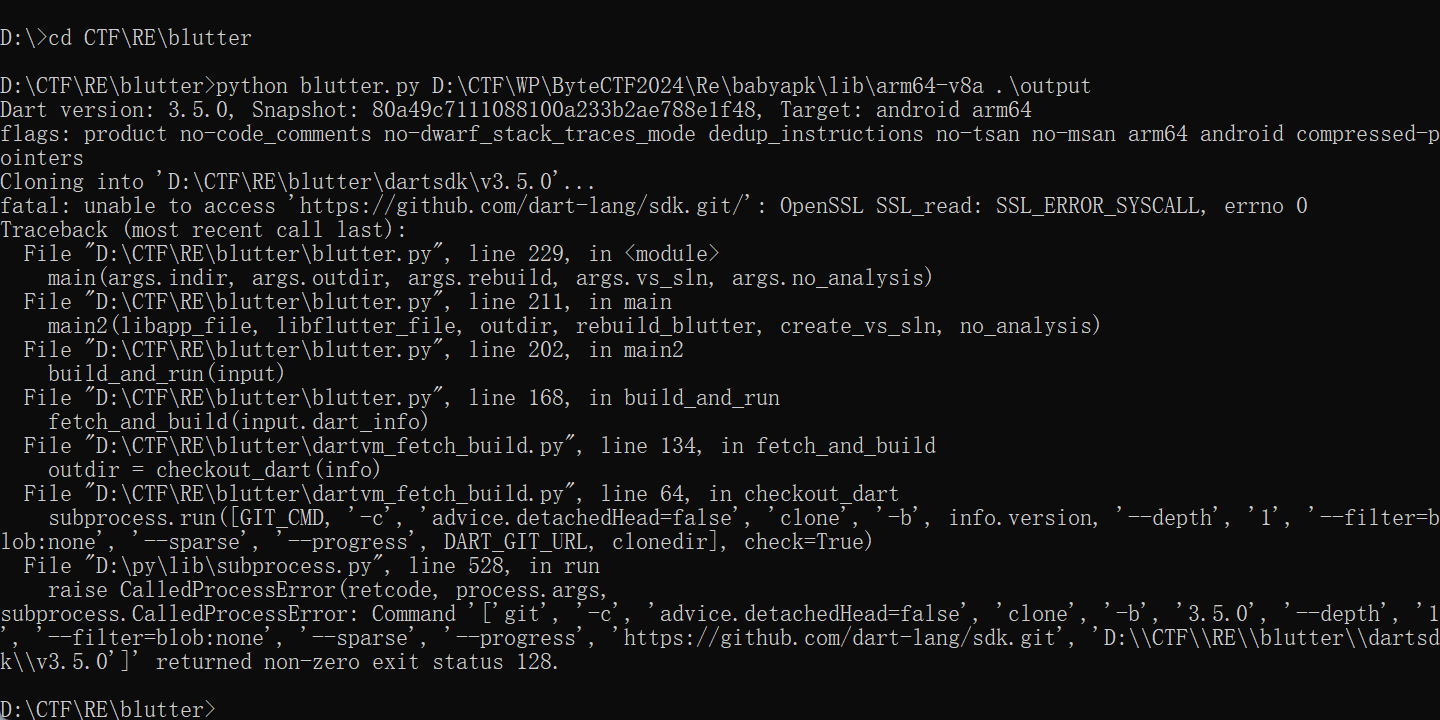Click the 'returned non-zero exit status 128' text
The width and height of the screenshot is (1440, 720).
[357, 662]
